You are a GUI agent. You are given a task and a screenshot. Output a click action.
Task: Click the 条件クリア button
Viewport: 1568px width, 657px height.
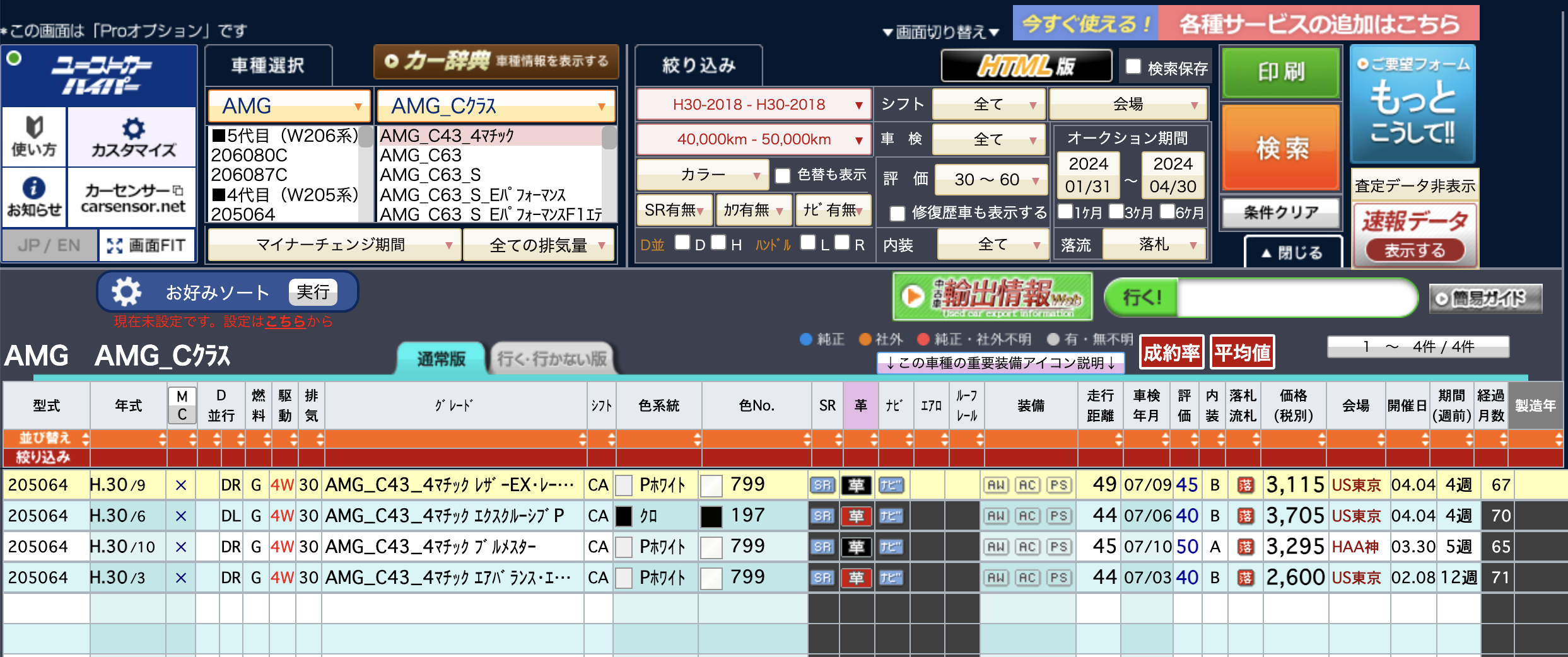1281,212
